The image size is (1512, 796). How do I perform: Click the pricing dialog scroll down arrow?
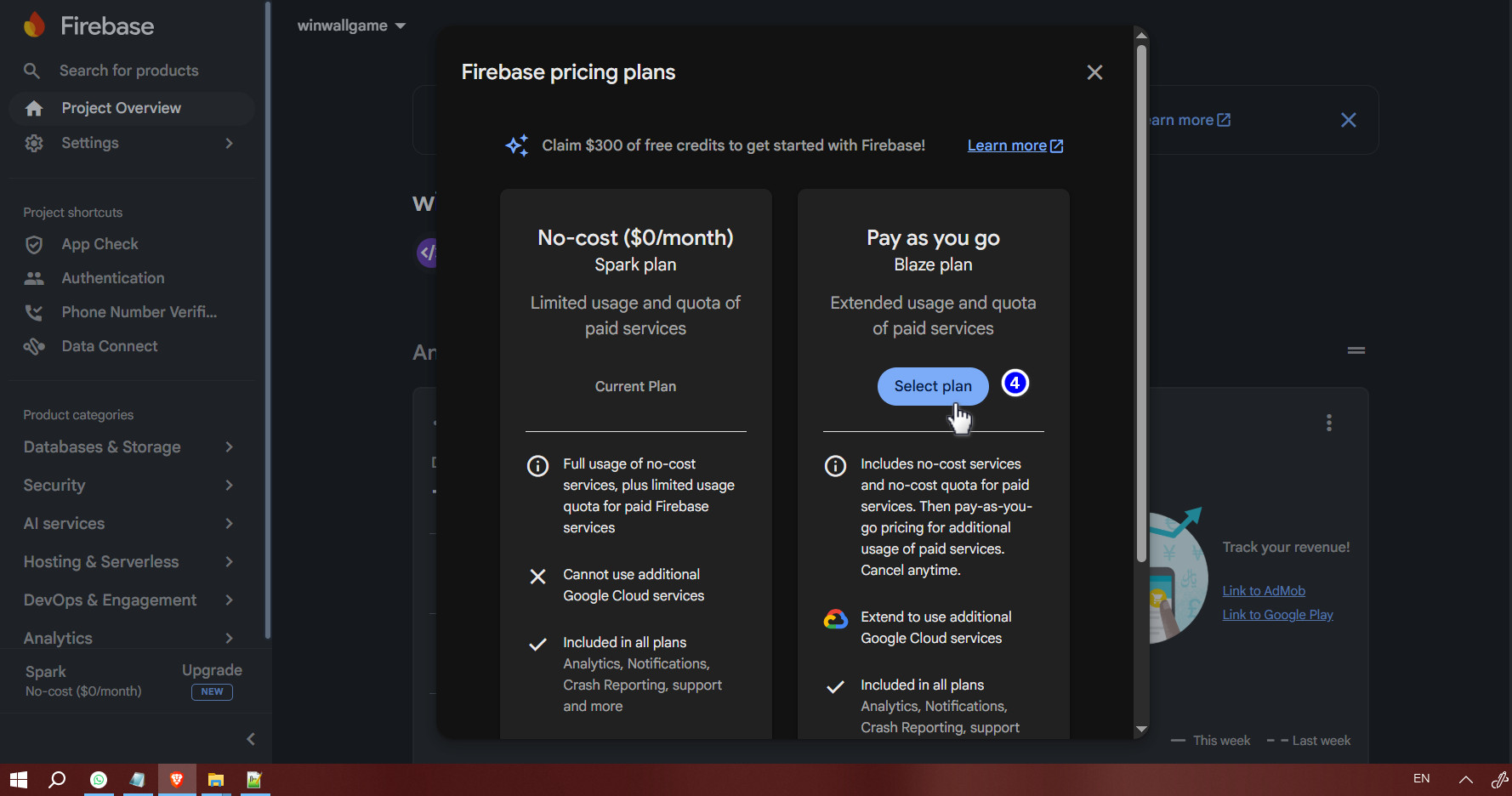pyautogui.click(x=1141, y=729)
